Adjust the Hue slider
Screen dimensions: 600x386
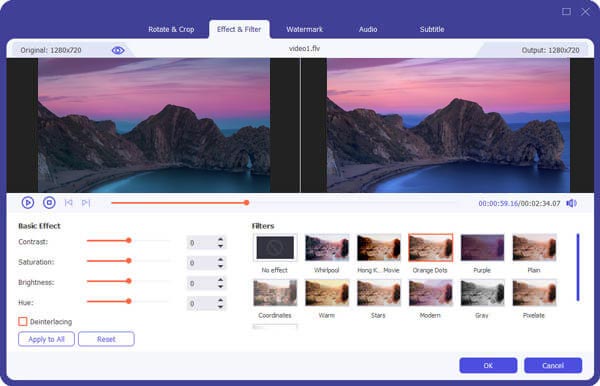tap(129, 301)
